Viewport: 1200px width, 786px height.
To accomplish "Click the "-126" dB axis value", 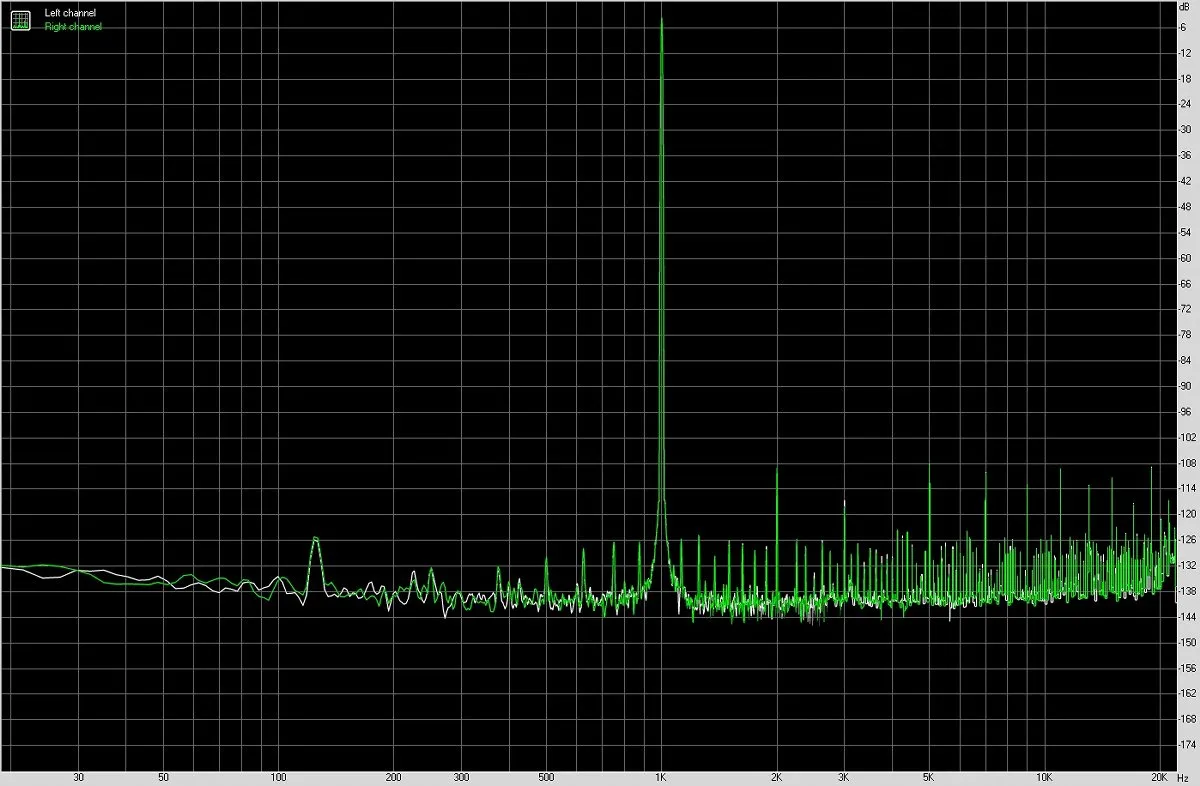I will click(x=1187, y=540).
